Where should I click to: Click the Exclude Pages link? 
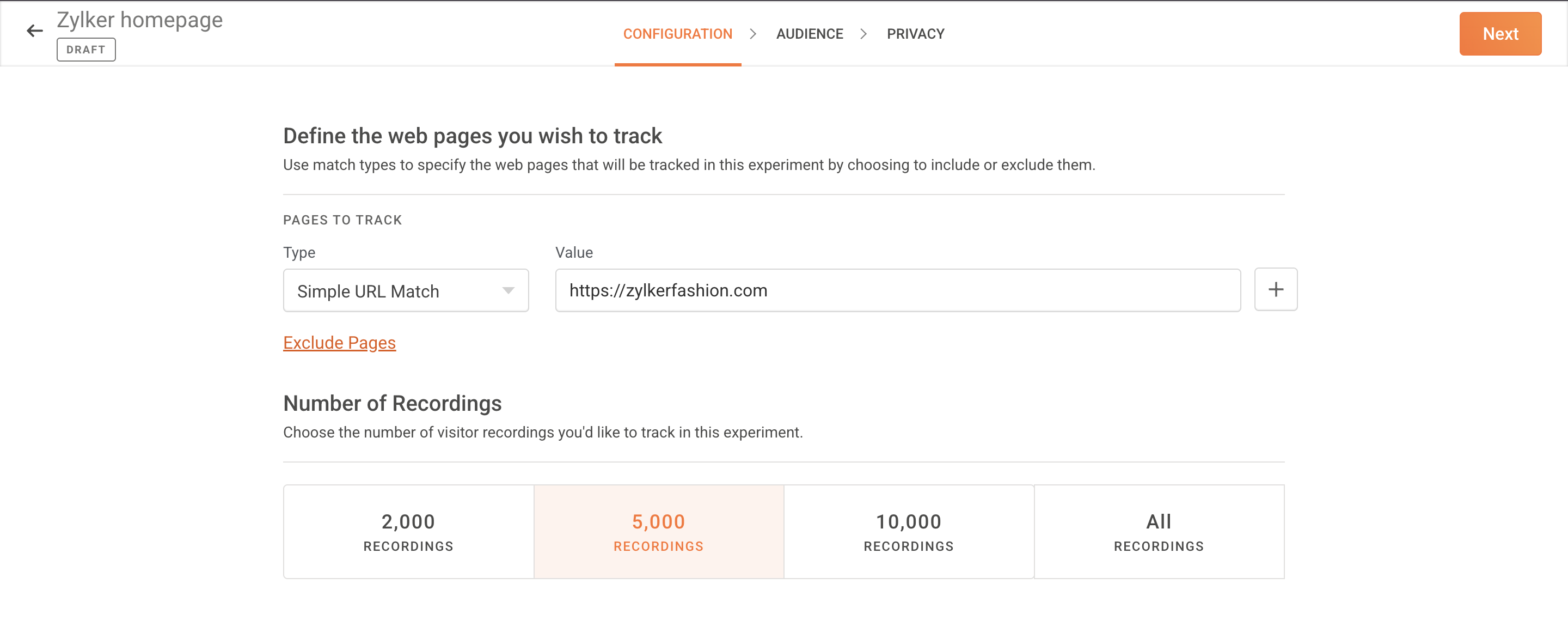pyautogui.click(x=339, y=343)
